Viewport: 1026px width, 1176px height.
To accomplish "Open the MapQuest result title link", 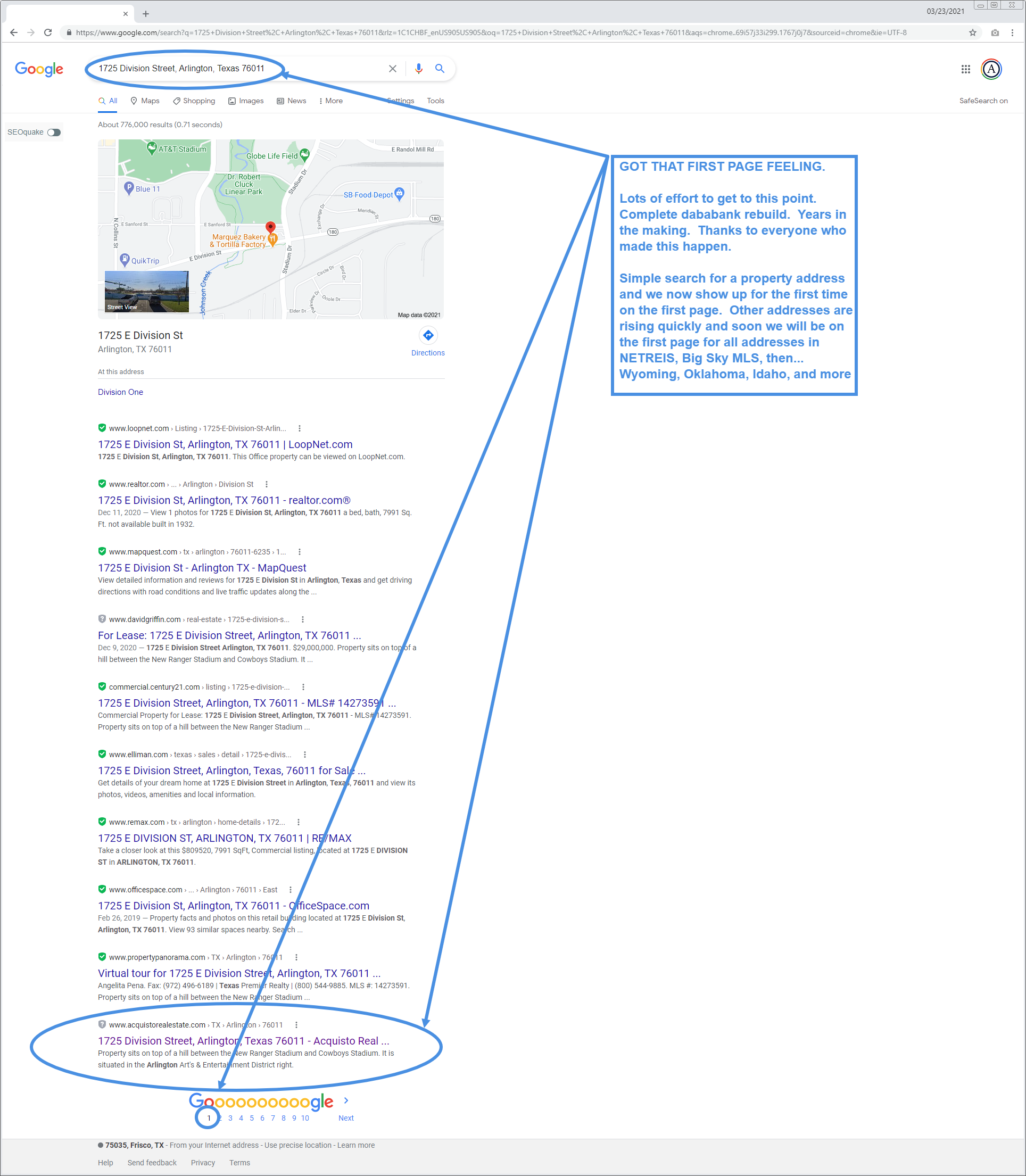I will [x=202, y=568].
